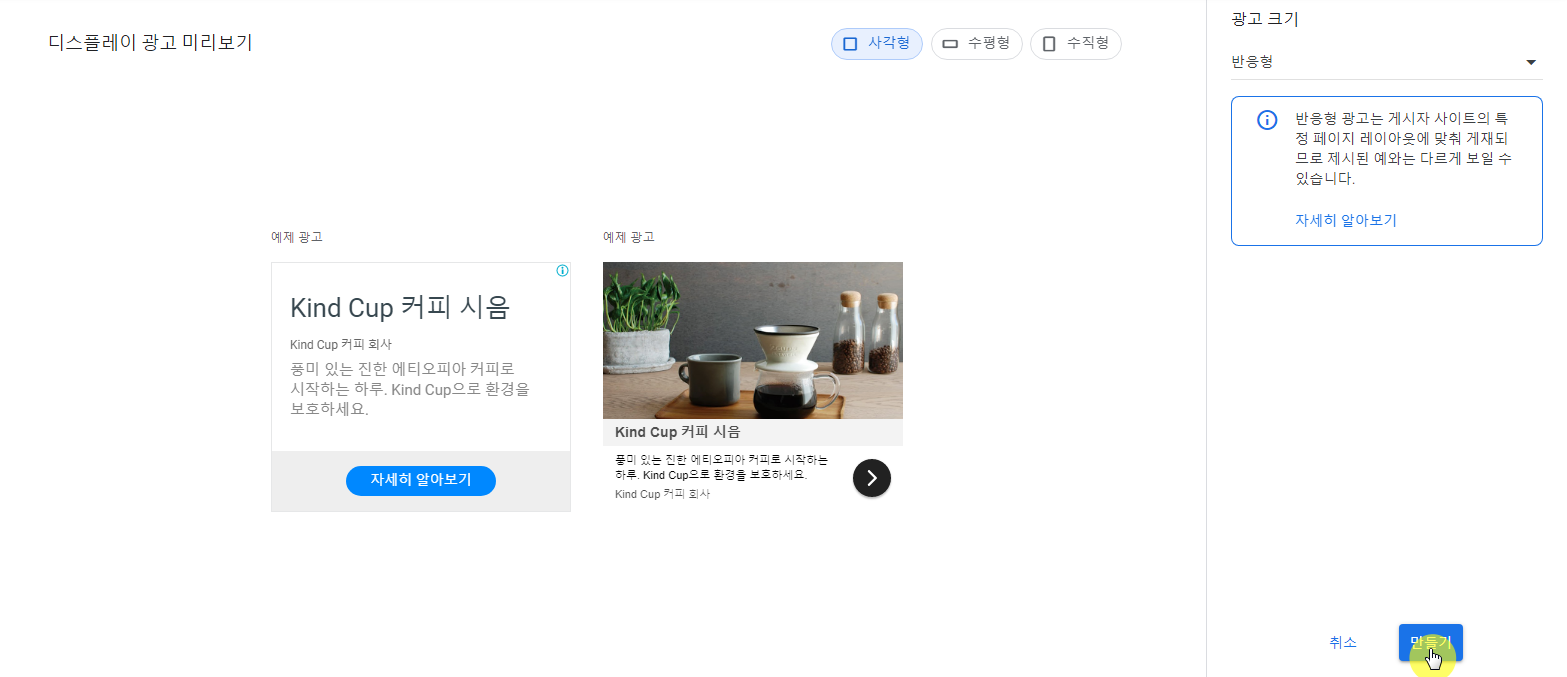Click Kind Cup 커피 회사 name in first ad

[341, 344]
